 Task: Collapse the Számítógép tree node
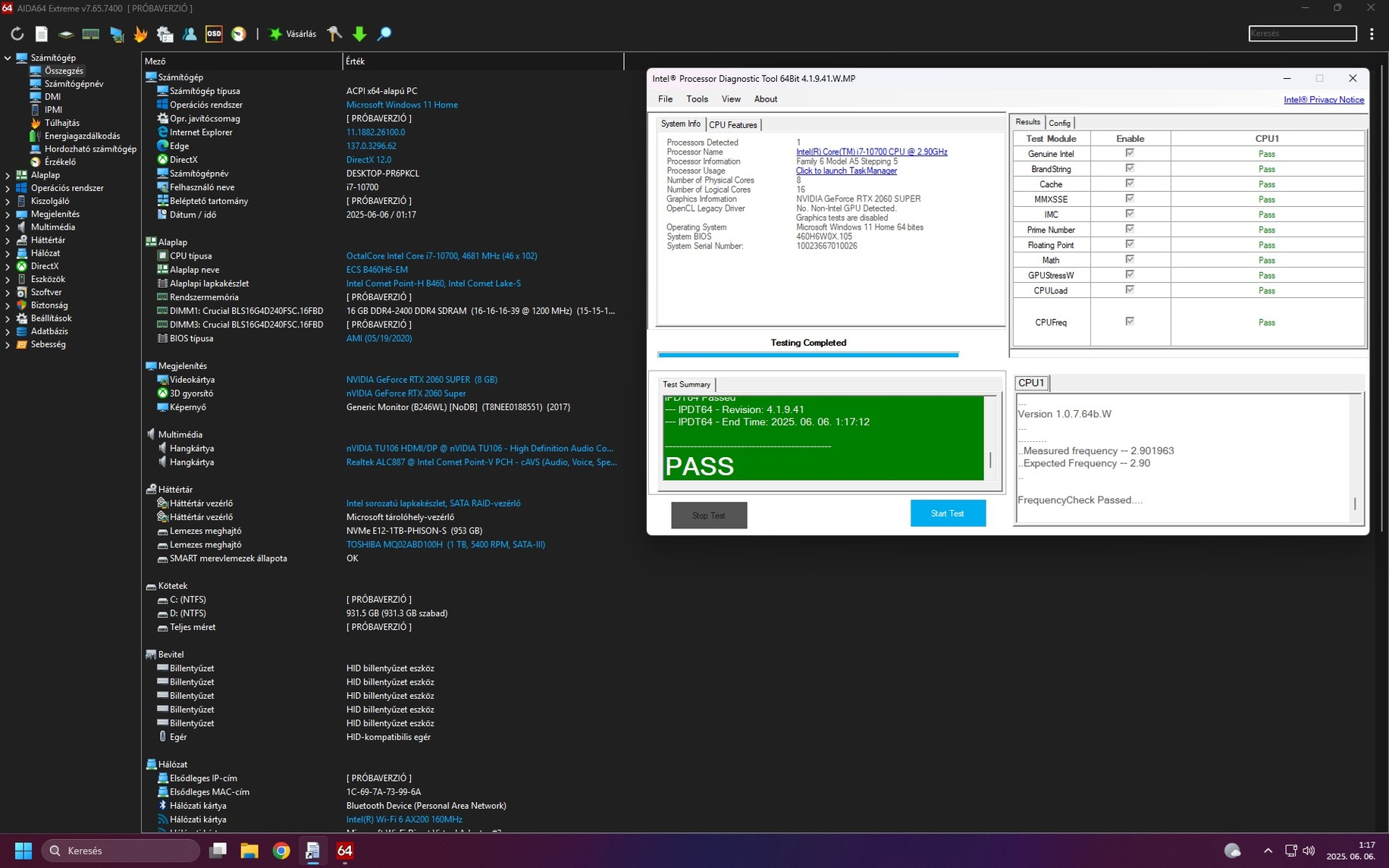[x=8, y=58]
